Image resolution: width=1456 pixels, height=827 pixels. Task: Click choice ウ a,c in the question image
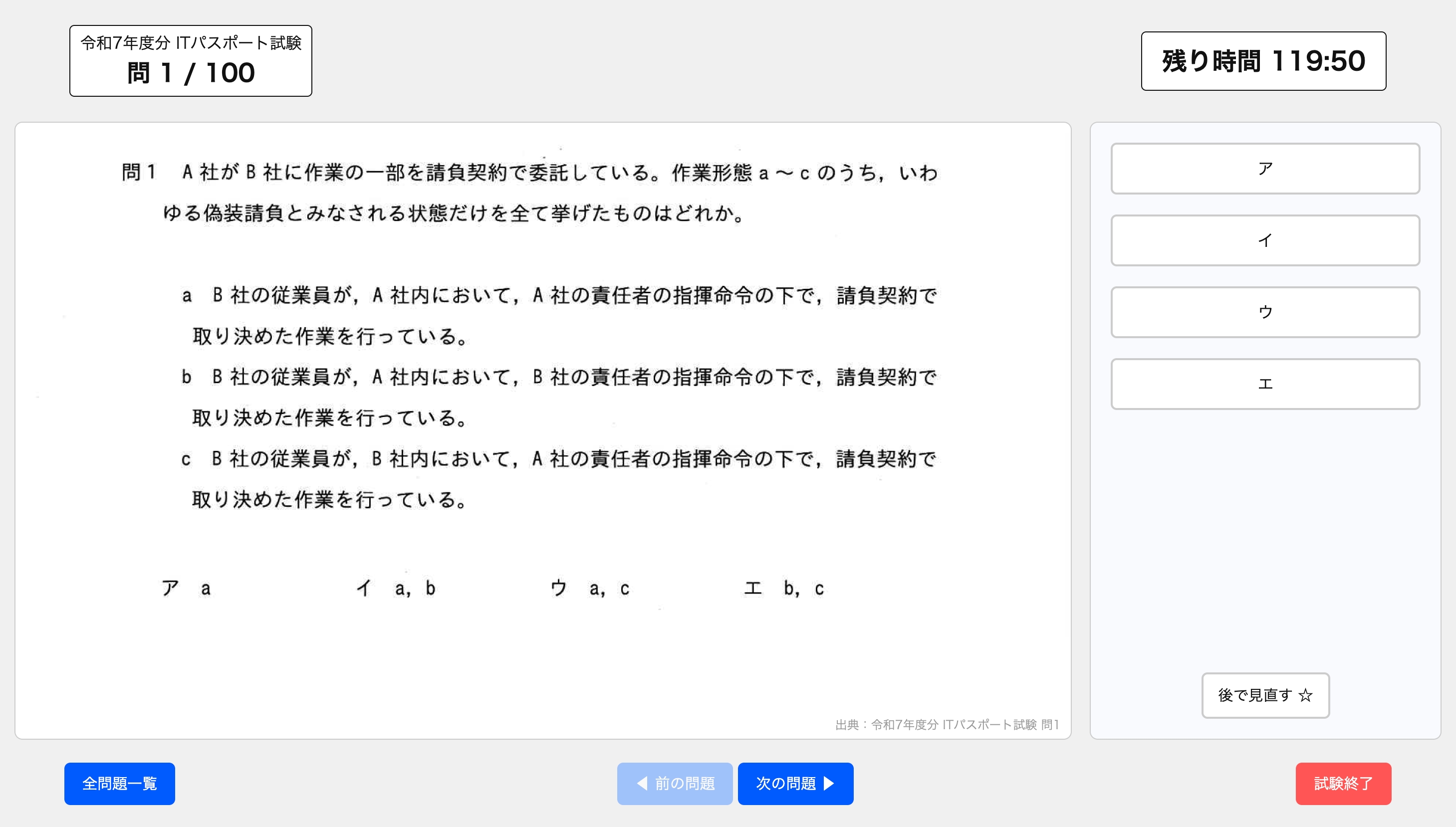click(591, 588)
